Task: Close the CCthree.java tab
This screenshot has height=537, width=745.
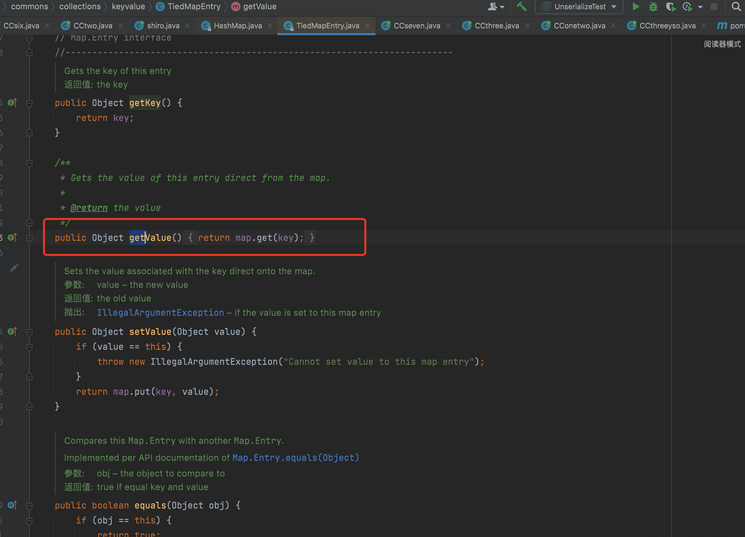Action: pos(527,26)
